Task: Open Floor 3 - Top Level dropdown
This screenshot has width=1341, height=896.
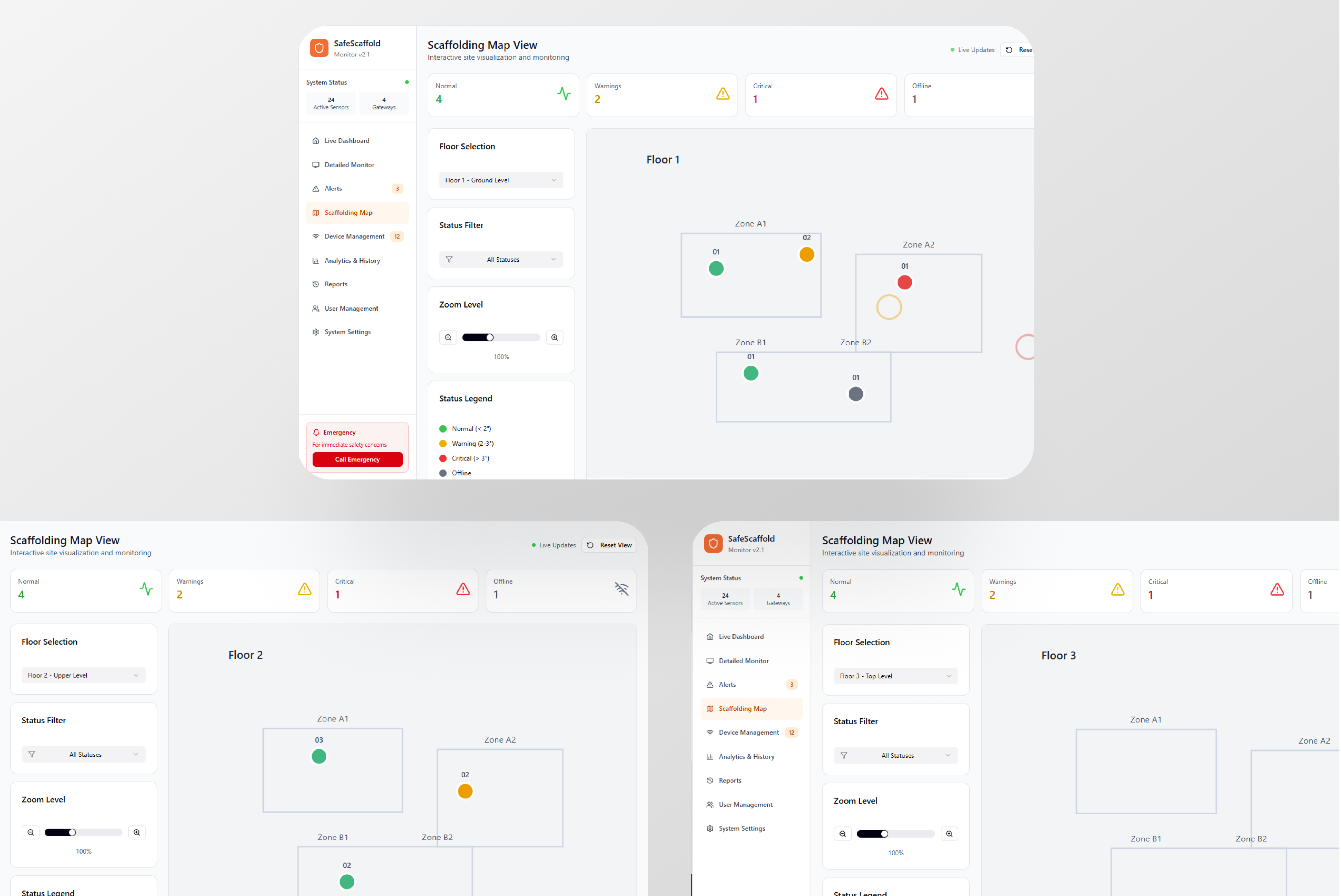Action: click(896, 676)
